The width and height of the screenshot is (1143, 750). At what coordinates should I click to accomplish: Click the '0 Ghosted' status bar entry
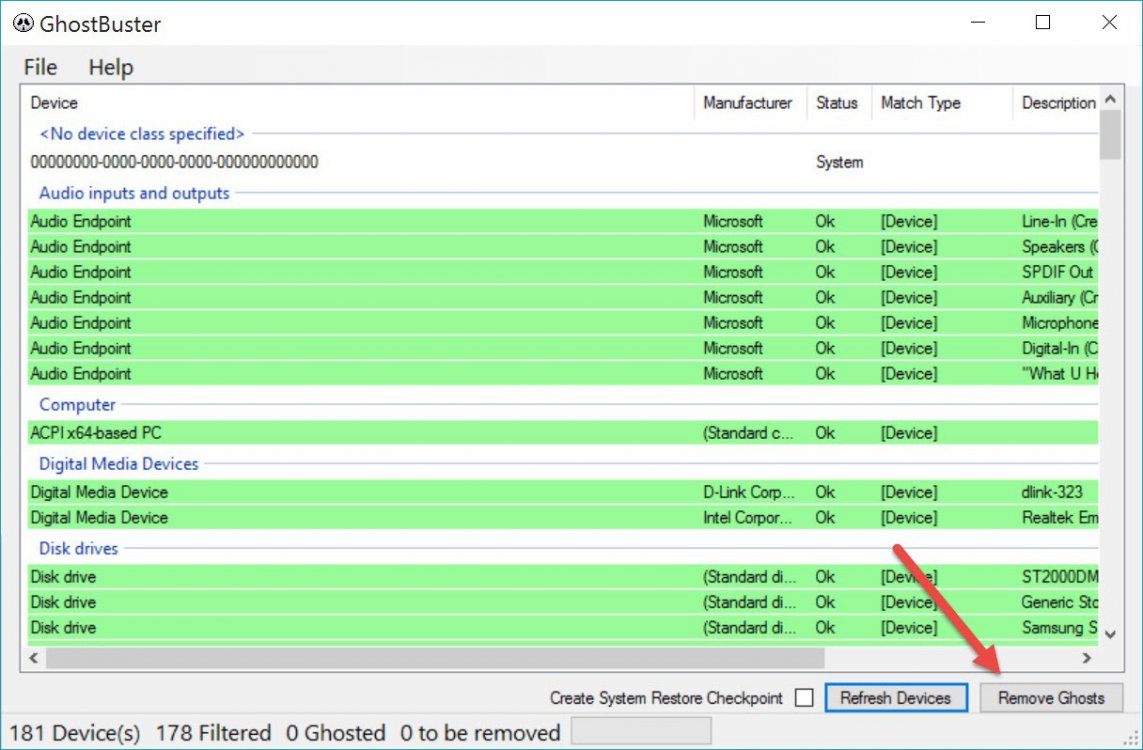(335, 733)
